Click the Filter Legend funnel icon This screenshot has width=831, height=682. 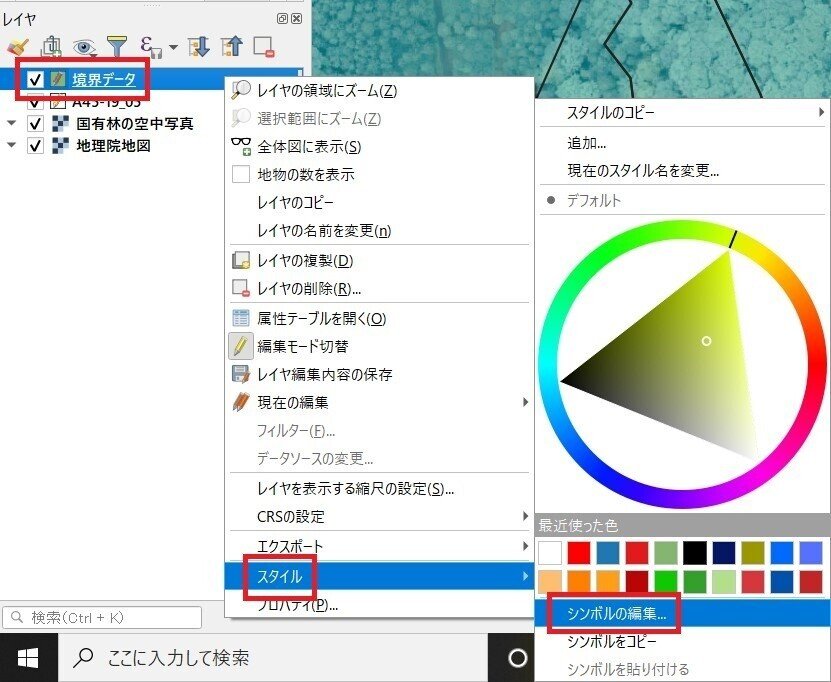pos(117,46)
